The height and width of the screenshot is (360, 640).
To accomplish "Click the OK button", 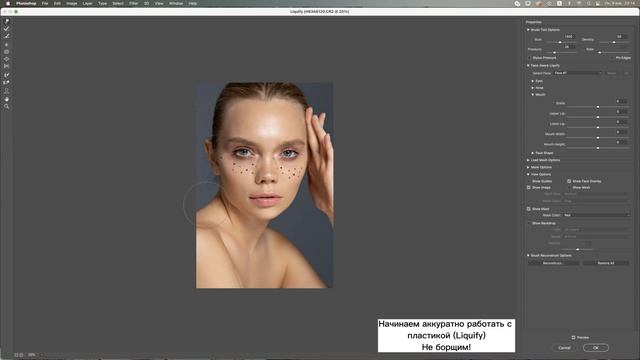I will [596, 348].
